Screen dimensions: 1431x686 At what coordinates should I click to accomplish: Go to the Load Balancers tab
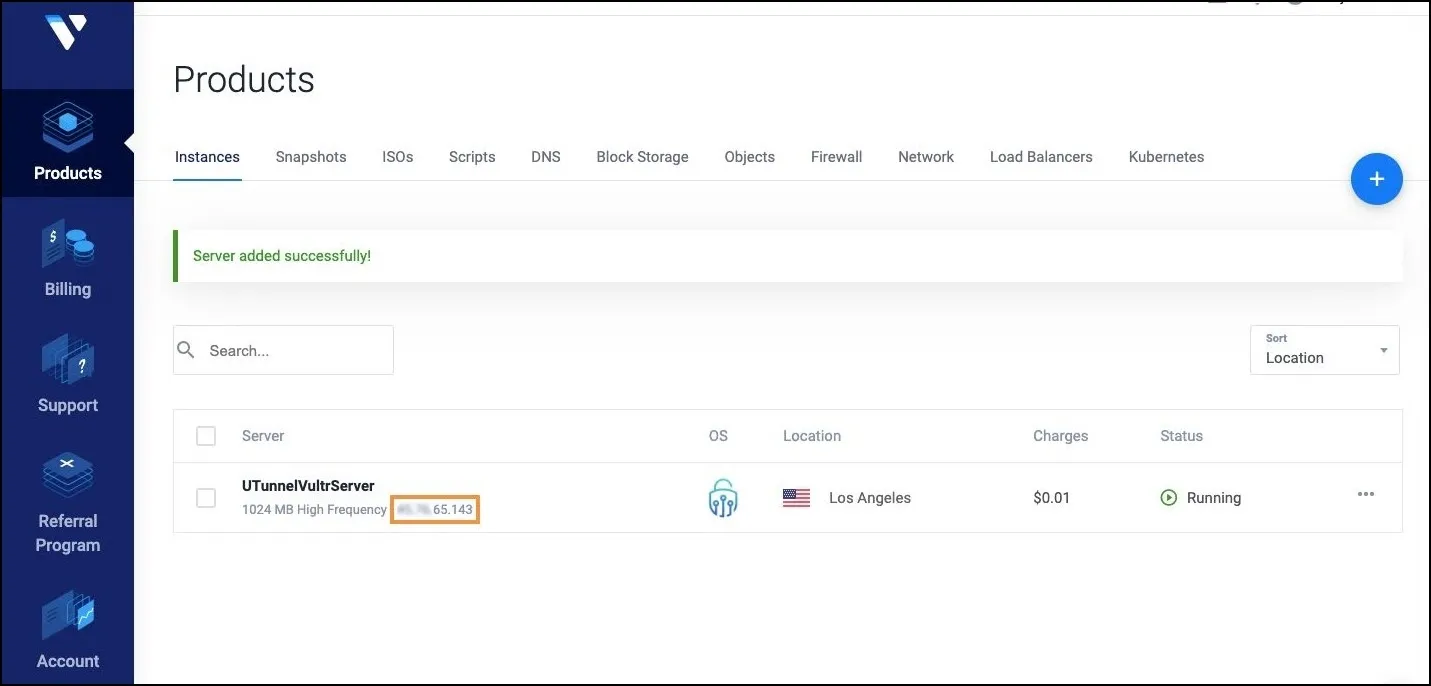[1041, 157]
